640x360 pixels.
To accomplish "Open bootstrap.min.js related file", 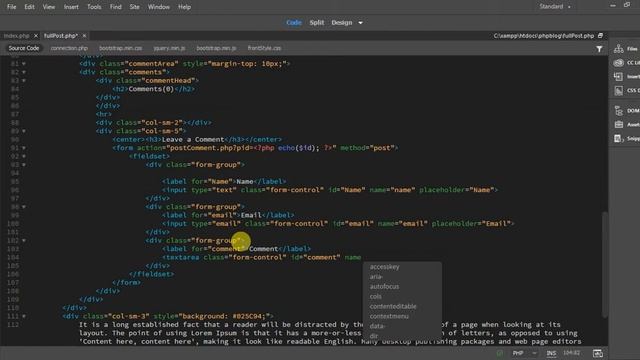I will coord(216,48).
